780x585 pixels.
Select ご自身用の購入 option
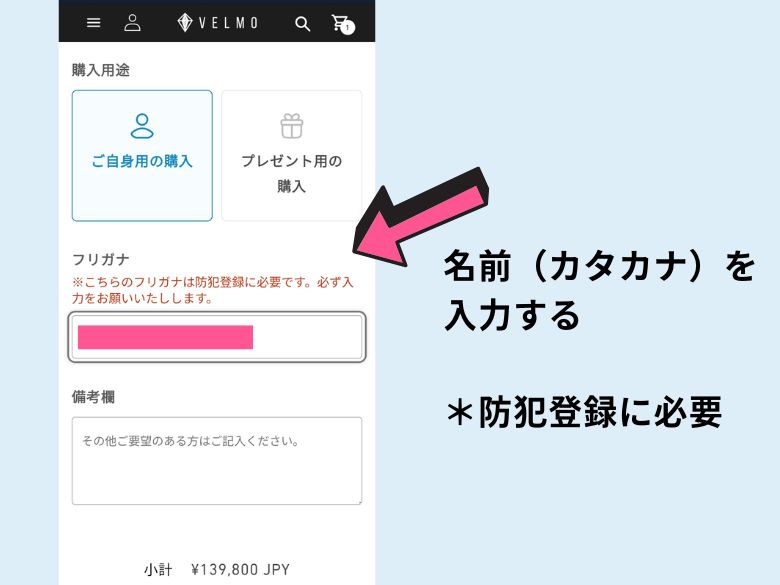point(142,156)
